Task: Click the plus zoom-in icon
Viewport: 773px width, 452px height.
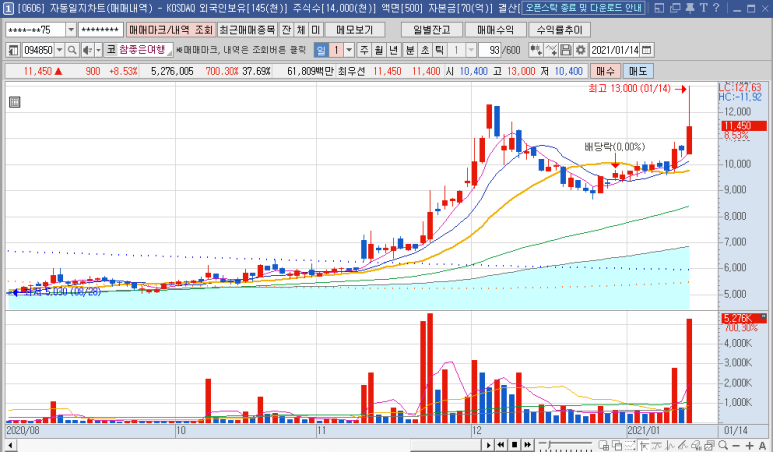Action: coord(749,445)
